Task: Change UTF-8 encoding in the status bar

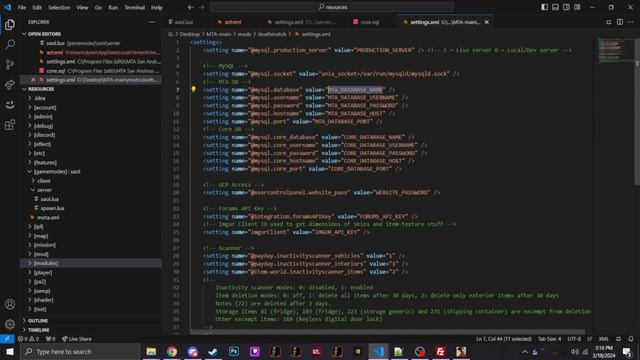Action: pyautogui.click(x=574, y=339)
